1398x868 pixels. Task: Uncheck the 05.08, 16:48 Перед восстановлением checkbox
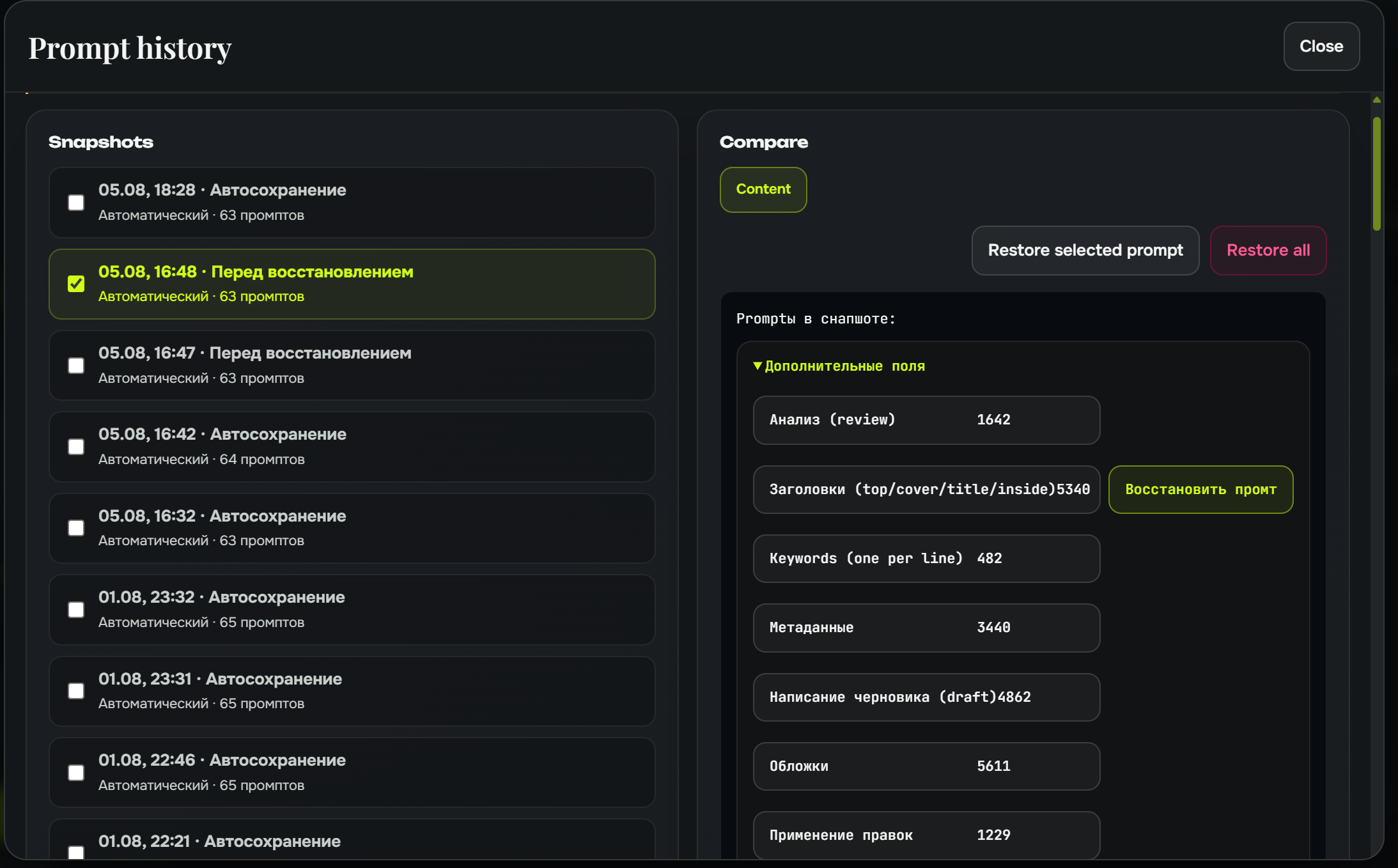[76, 284]
